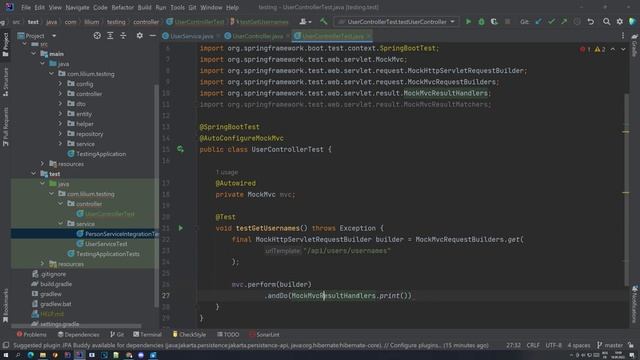Open Project panel options gear icon
This screenshot has height=360, width=640.
pos(140,36)
